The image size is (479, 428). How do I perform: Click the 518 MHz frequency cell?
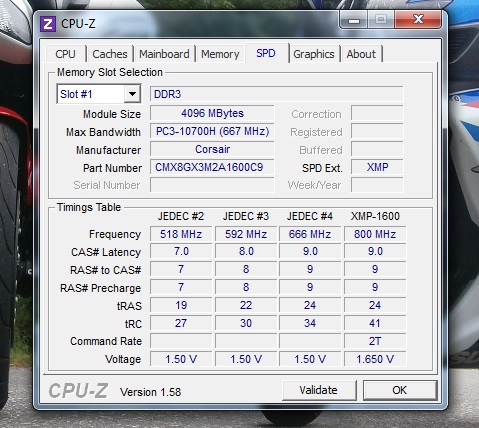[x=181, y=234]
